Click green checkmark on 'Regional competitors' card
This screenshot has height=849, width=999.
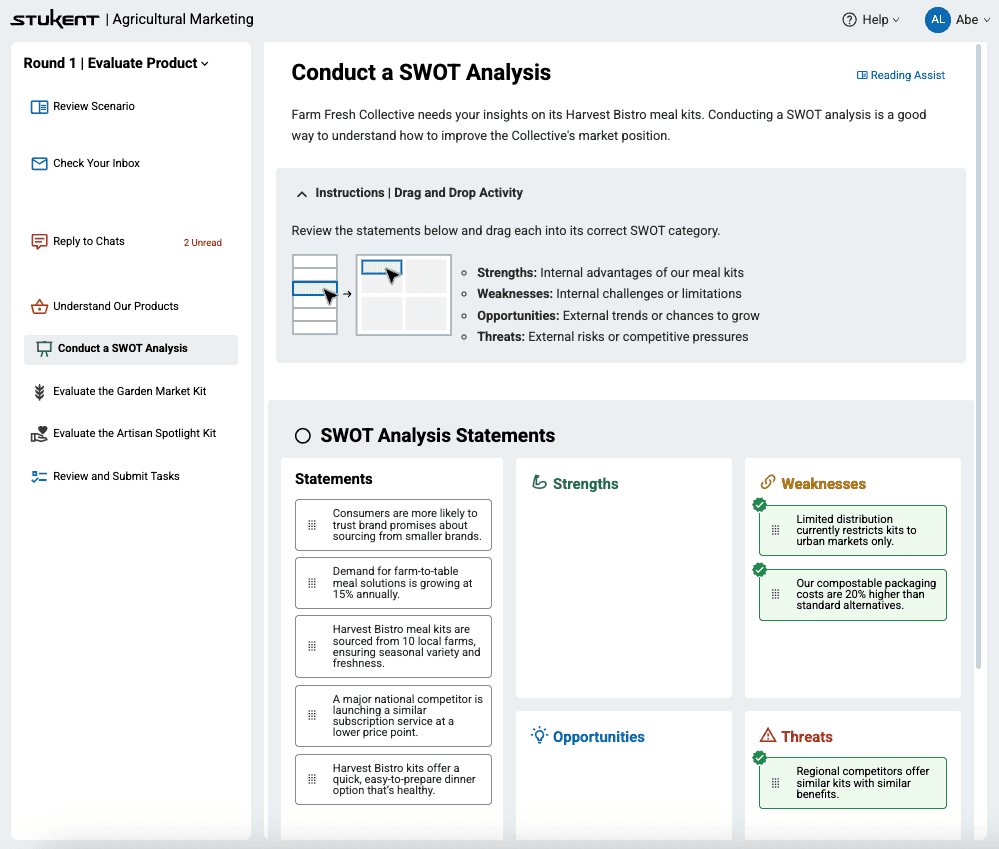tap(759, 757)
